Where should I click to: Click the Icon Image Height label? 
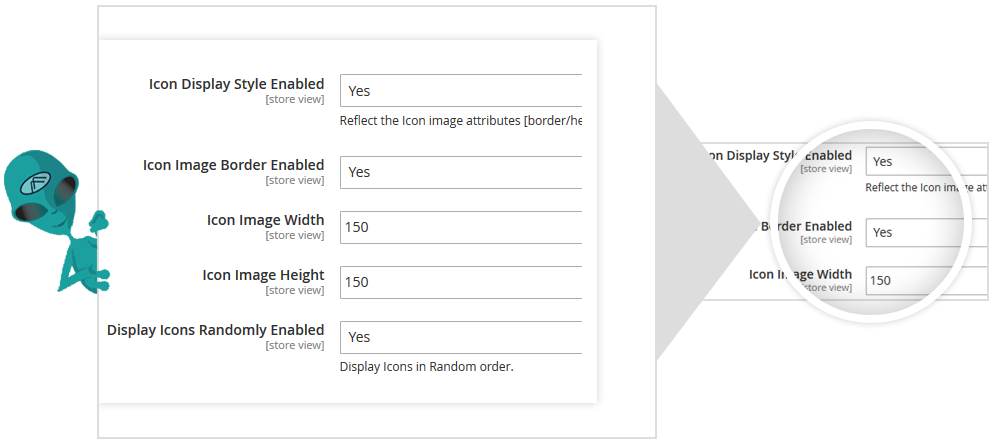(263, 275)
